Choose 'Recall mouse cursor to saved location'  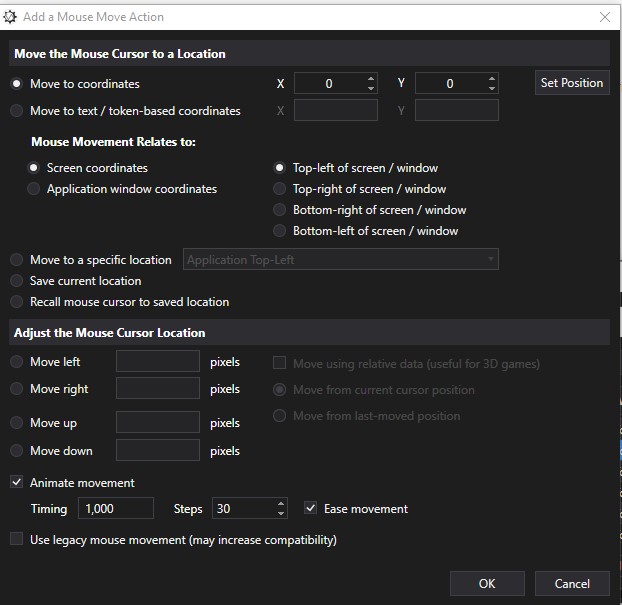(17, 302)
